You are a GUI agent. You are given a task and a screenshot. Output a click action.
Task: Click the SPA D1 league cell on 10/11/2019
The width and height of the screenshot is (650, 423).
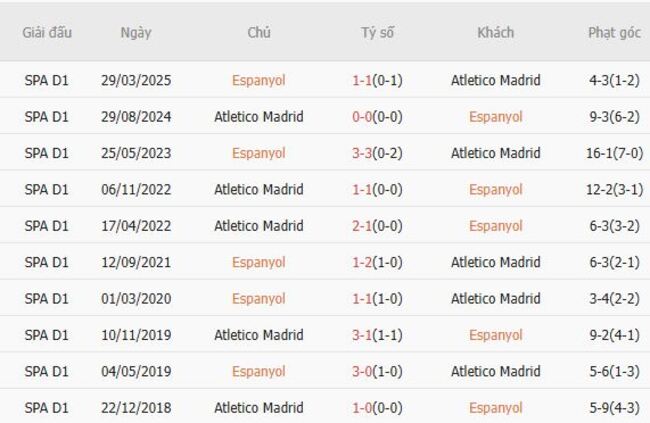tap(47, 335)
